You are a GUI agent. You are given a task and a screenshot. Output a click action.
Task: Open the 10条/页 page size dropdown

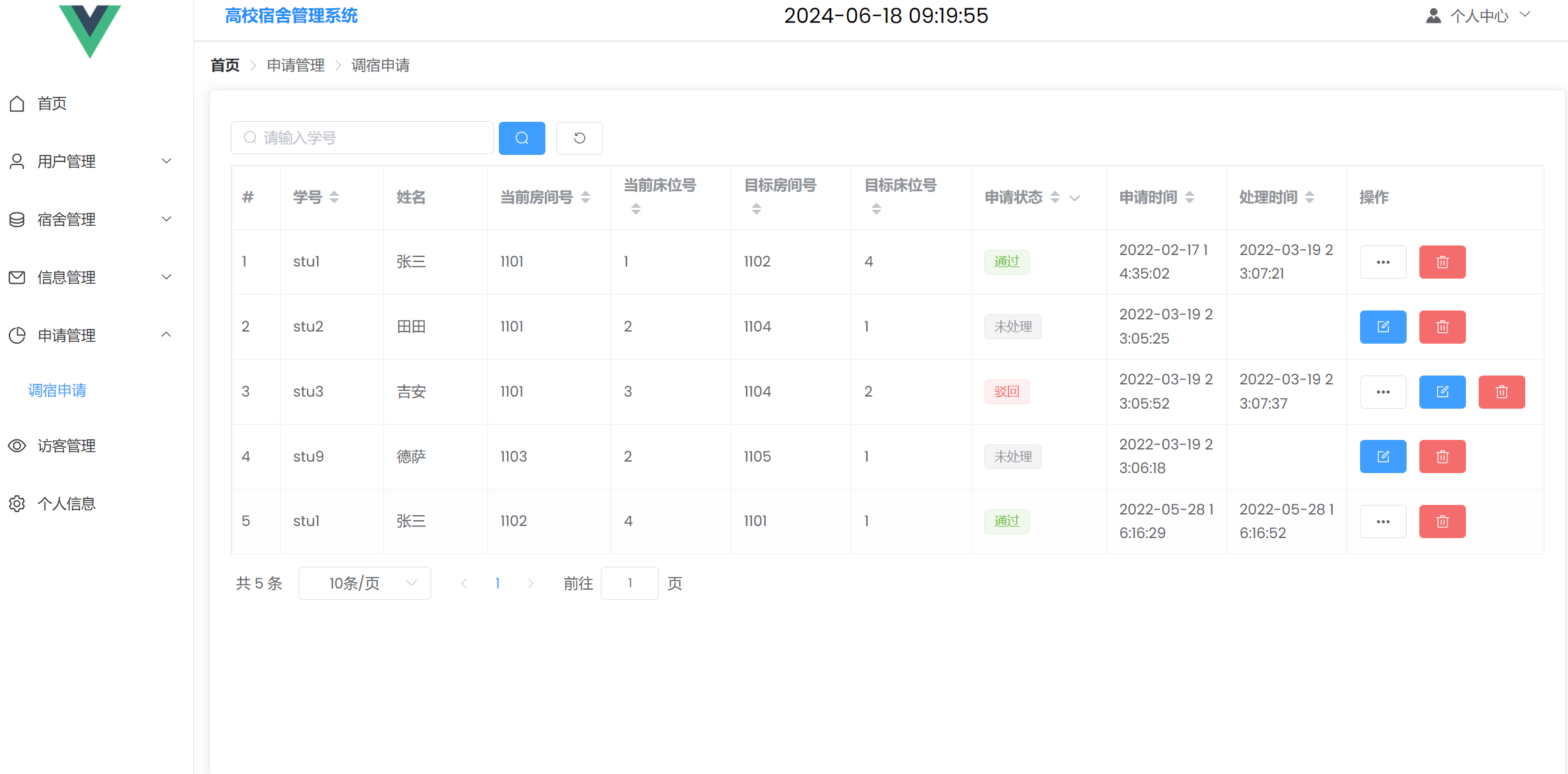click(364, 583)
